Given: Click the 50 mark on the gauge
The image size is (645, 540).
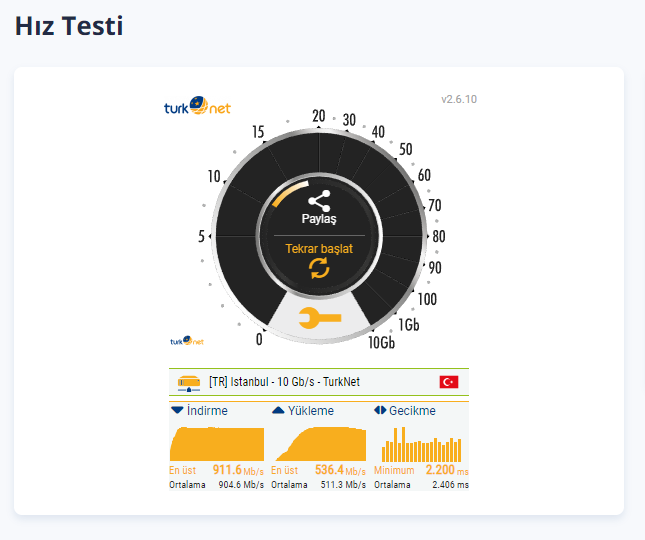Looking at the screenshot, I should 406,149.
